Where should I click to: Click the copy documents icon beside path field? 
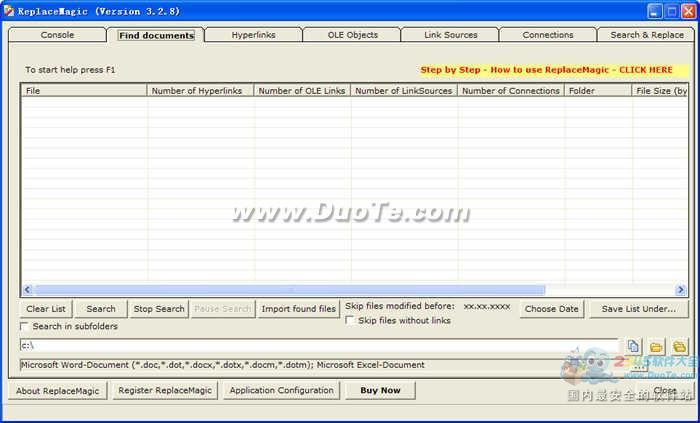[x=633, y=346]
